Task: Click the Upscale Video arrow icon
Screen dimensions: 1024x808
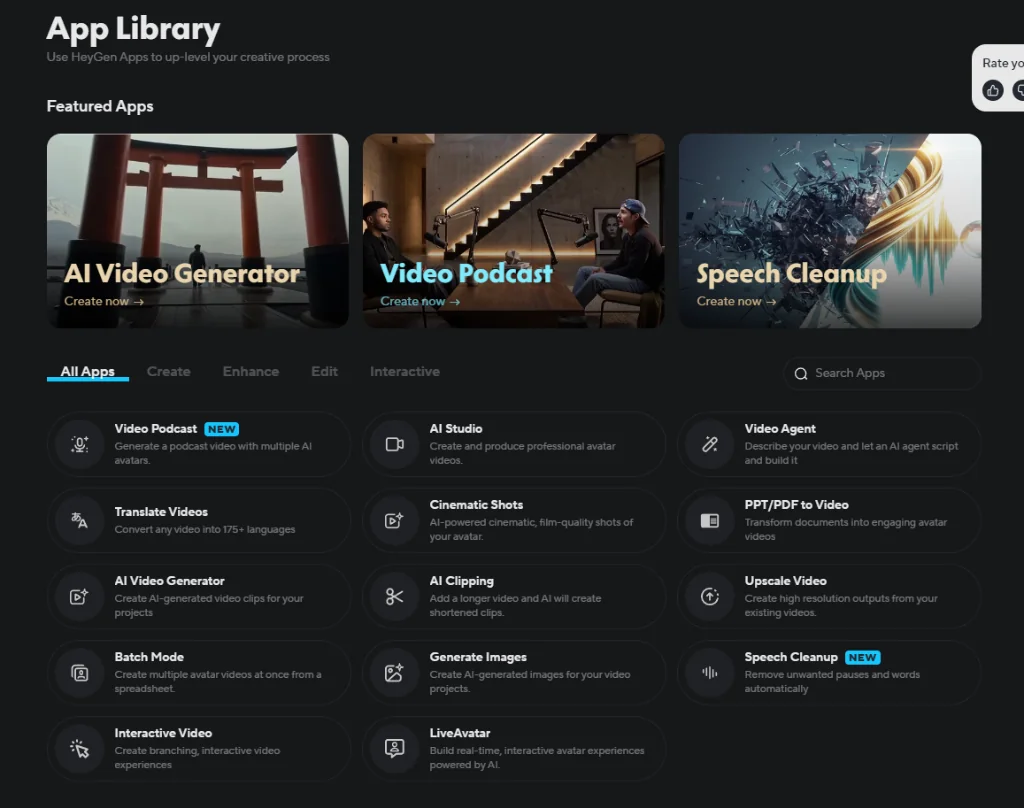Action: (x=710, y=596)
